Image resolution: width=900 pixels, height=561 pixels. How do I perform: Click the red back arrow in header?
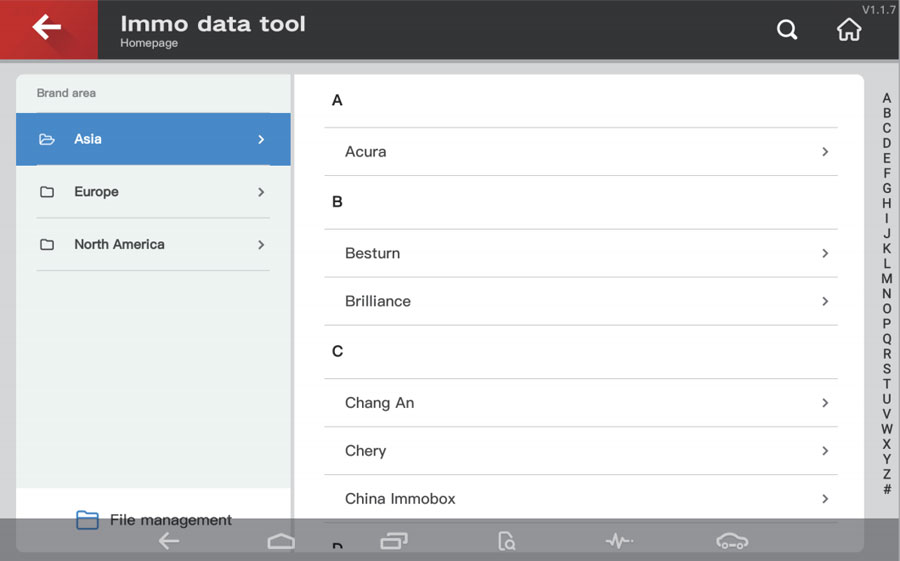pos(47,29)
